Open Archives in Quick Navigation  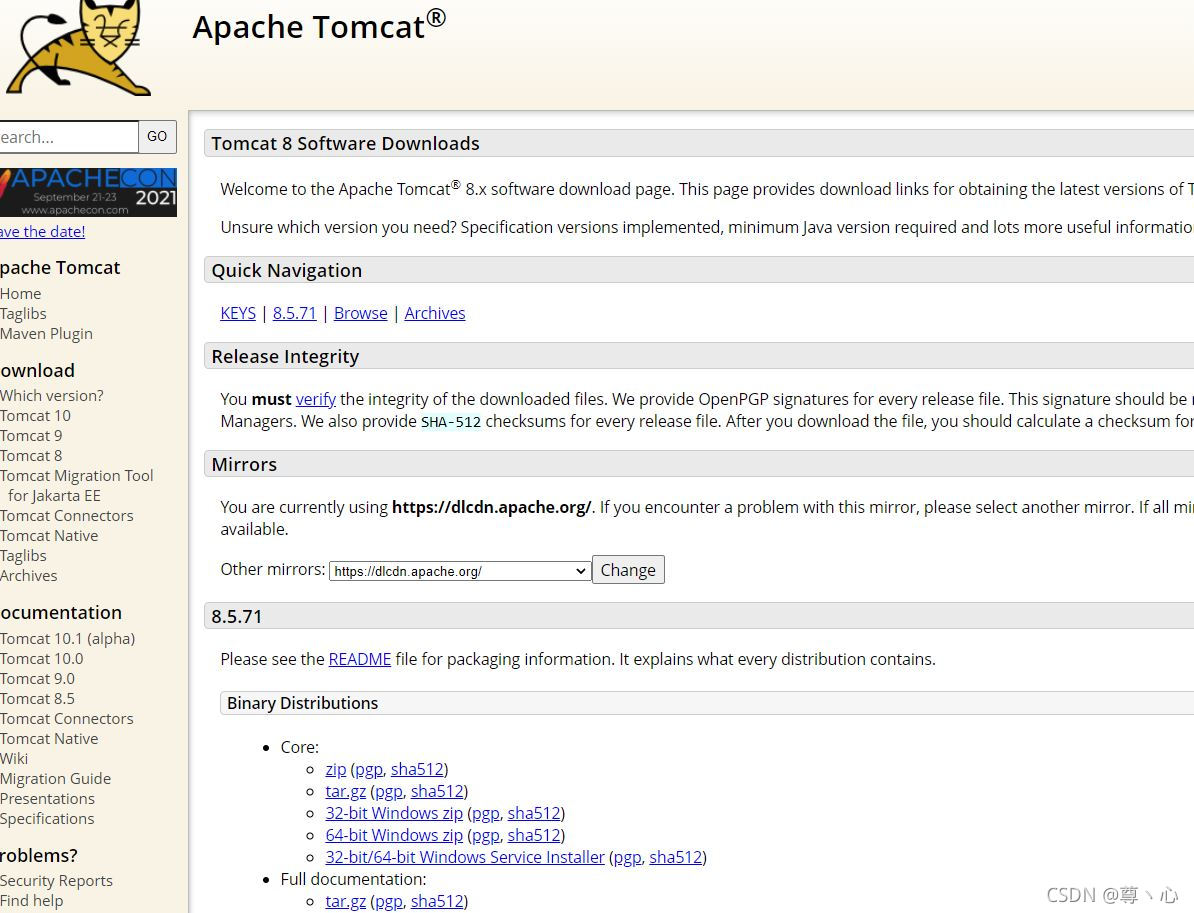(x=435, y=313)
